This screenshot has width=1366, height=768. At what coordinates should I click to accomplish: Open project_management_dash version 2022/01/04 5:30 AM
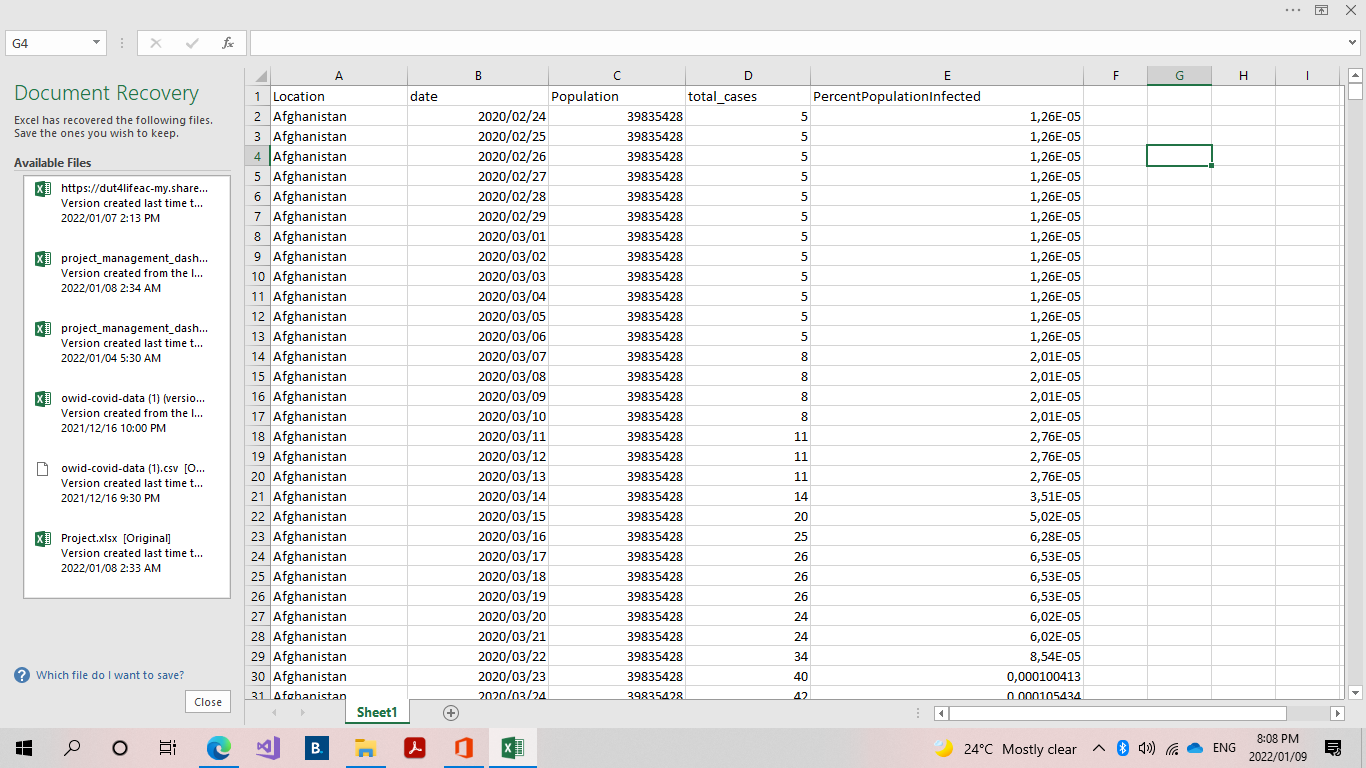127,343
